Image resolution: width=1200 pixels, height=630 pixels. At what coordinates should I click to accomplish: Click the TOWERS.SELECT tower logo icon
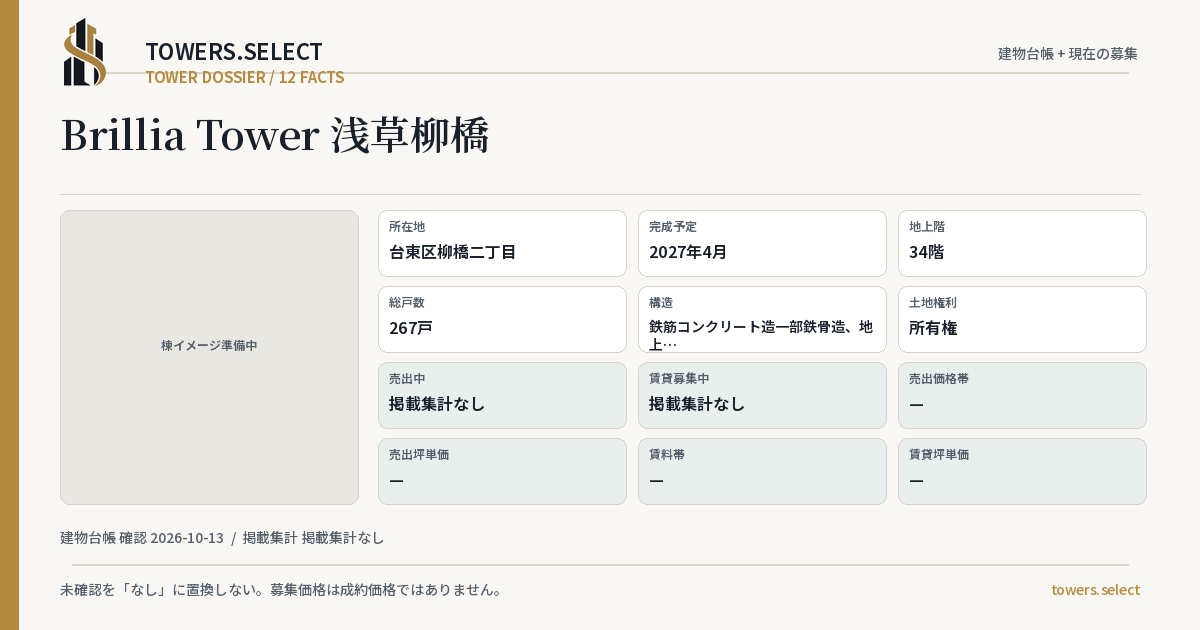(85, 52)
